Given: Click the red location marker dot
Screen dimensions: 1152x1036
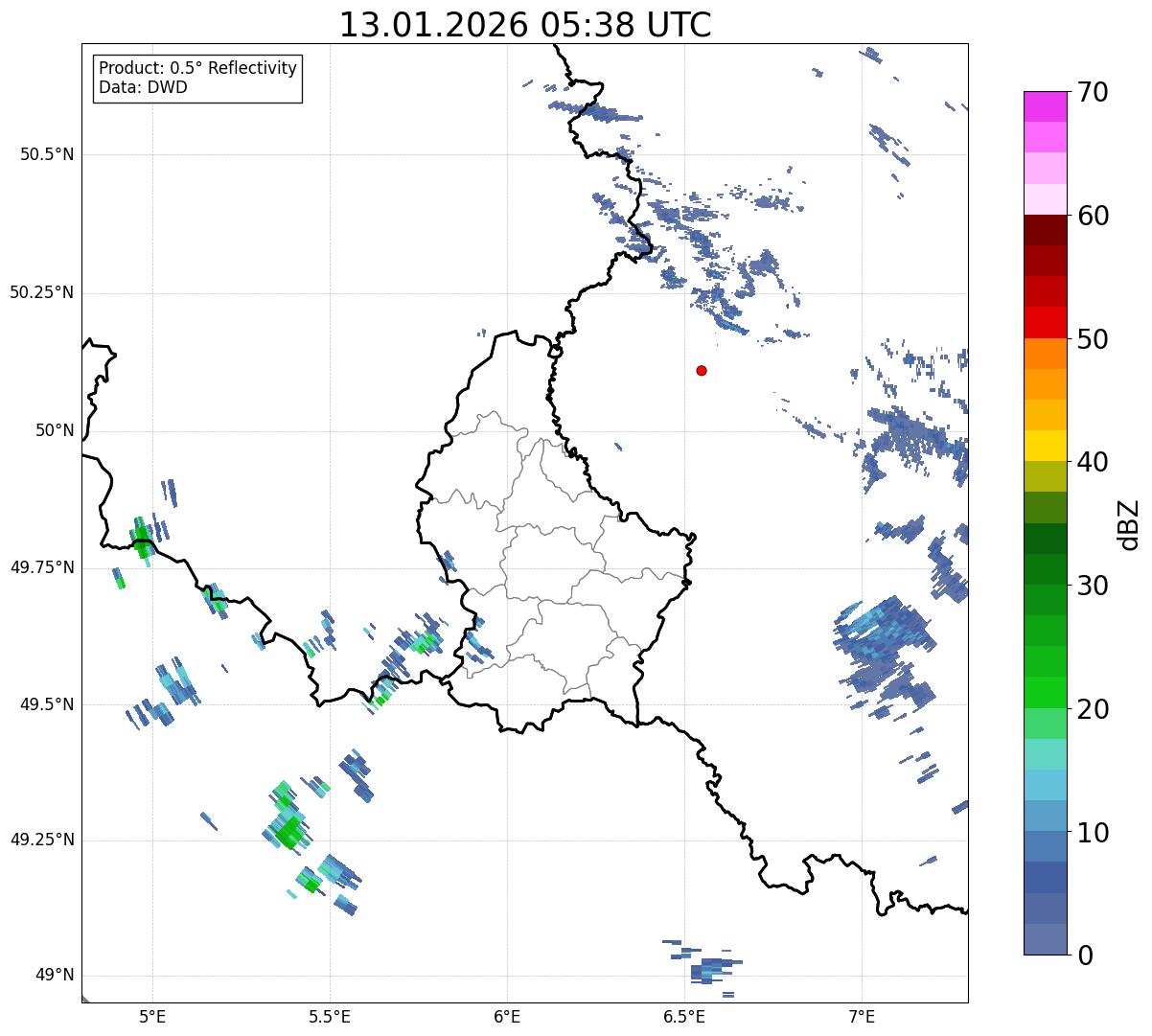Looking at the screenshot, I should tap(702, 370).
